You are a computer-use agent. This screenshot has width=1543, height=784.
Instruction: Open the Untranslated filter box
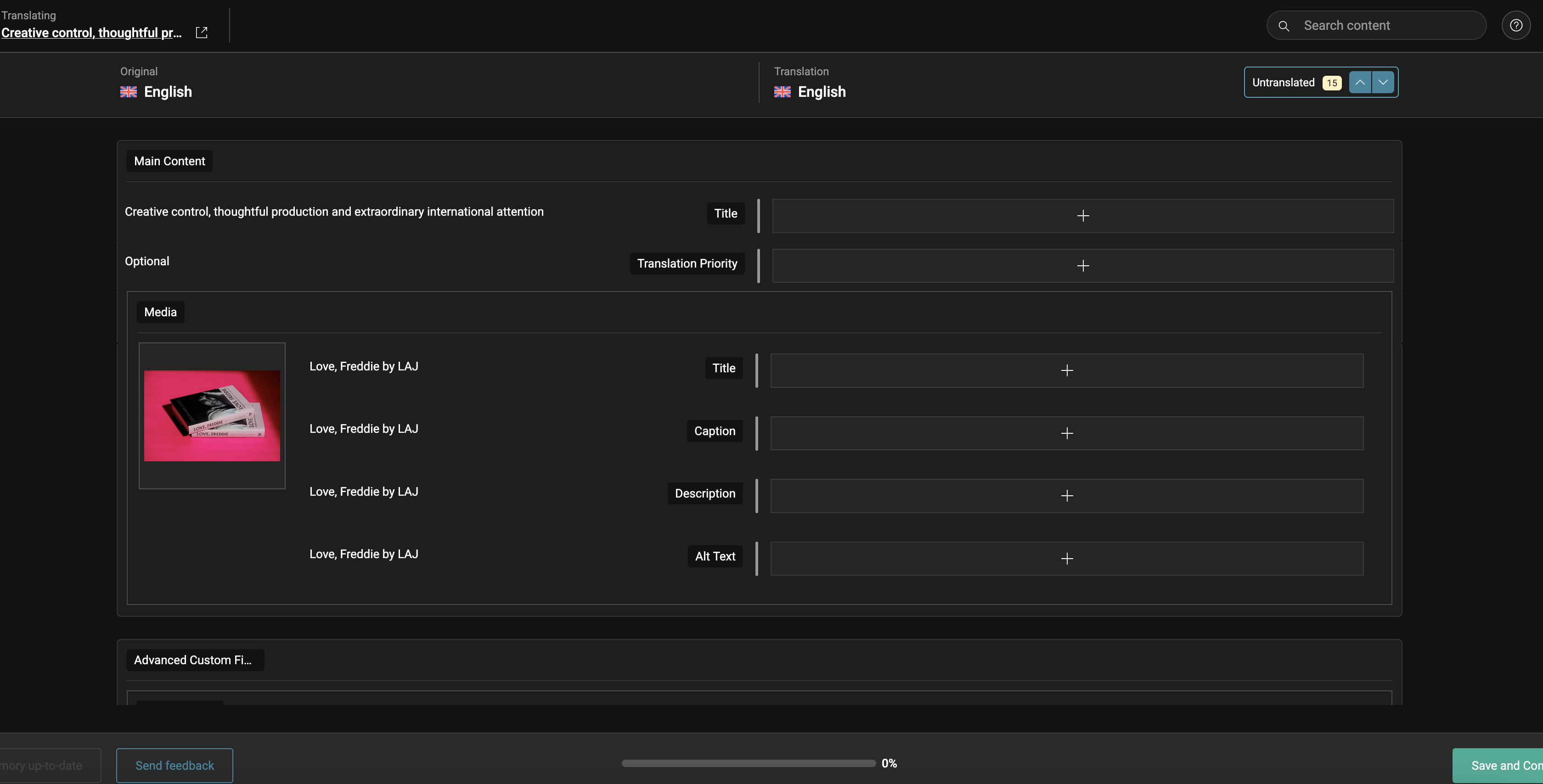[1283, 83]
